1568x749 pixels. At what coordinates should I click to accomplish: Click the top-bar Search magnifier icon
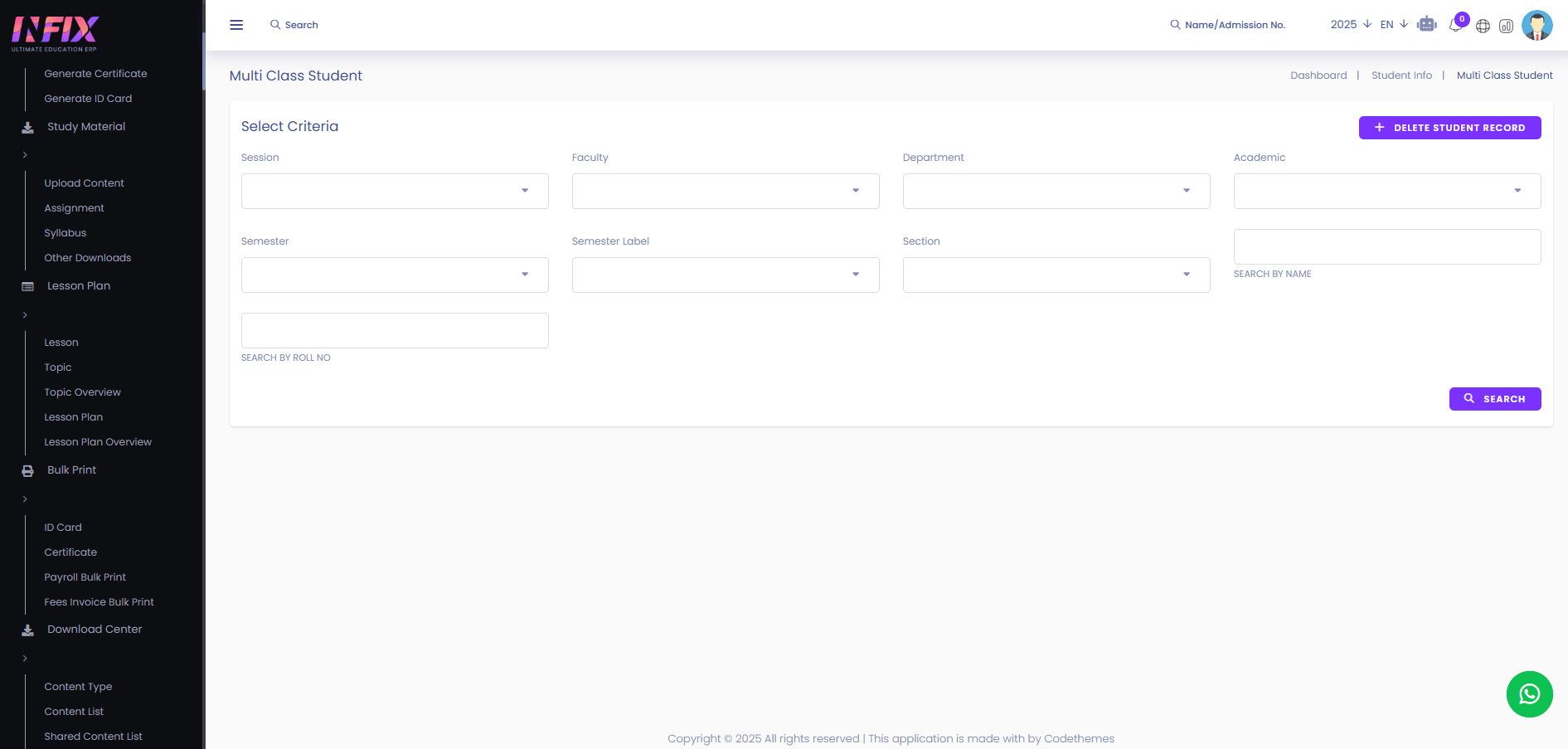tap(275, 25)
